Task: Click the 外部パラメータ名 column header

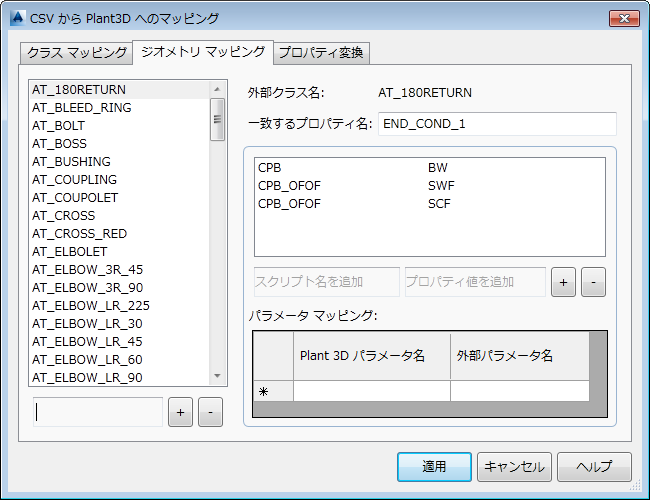Action: tap(520, 356)
